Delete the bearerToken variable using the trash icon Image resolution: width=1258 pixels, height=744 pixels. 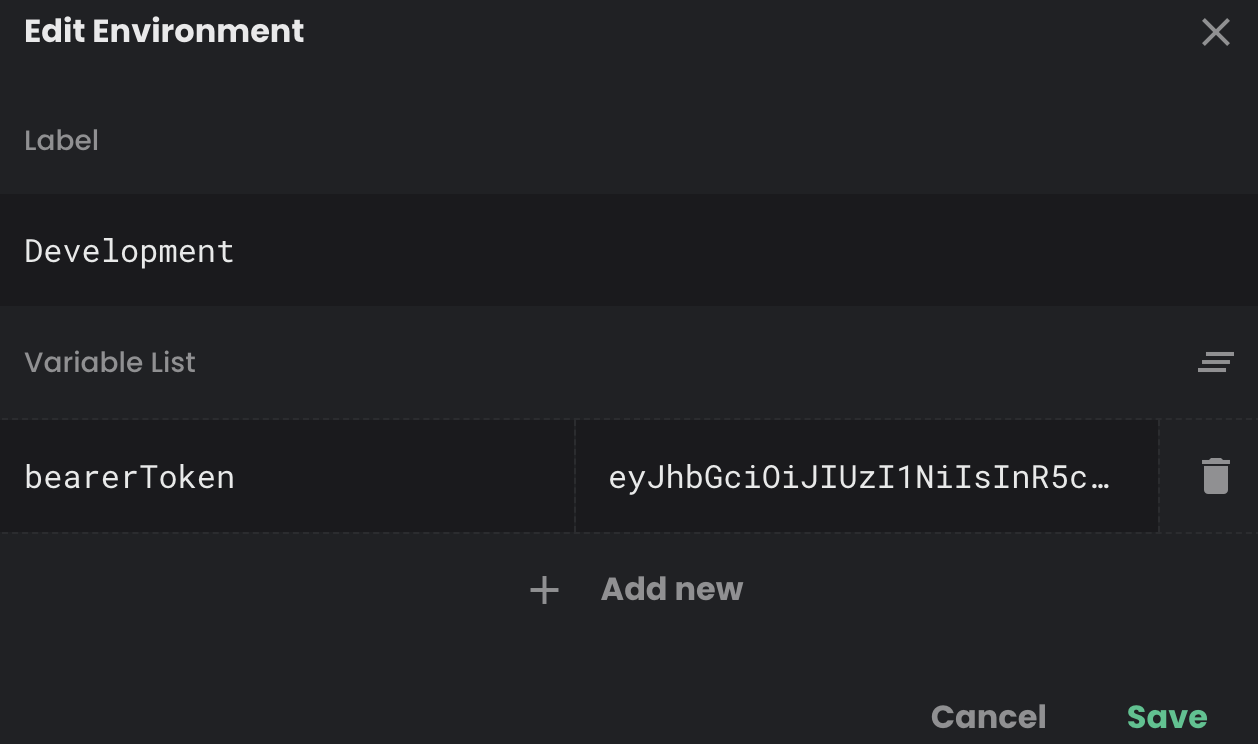(x=1215, y=476)
